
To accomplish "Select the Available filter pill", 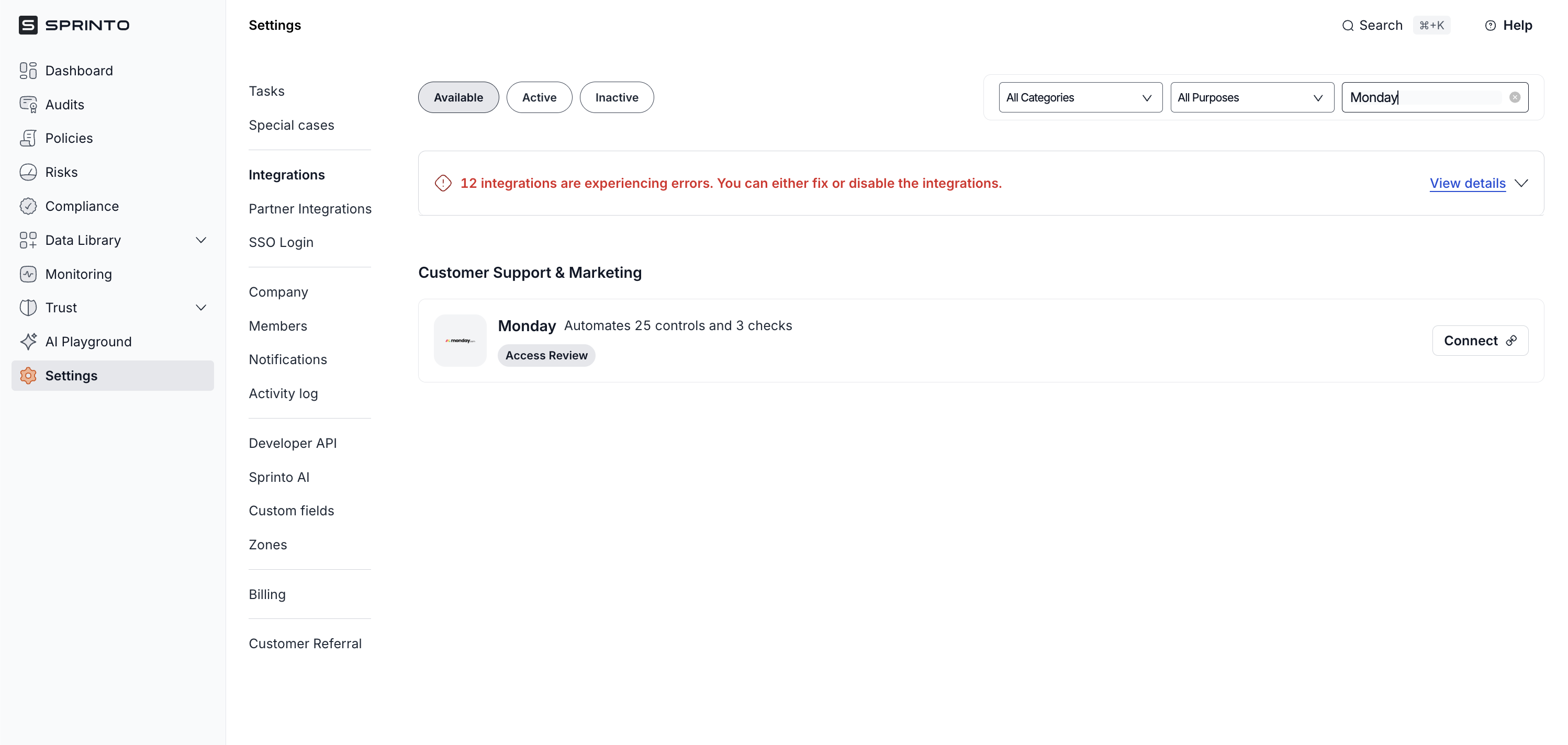I will [458, 97].
